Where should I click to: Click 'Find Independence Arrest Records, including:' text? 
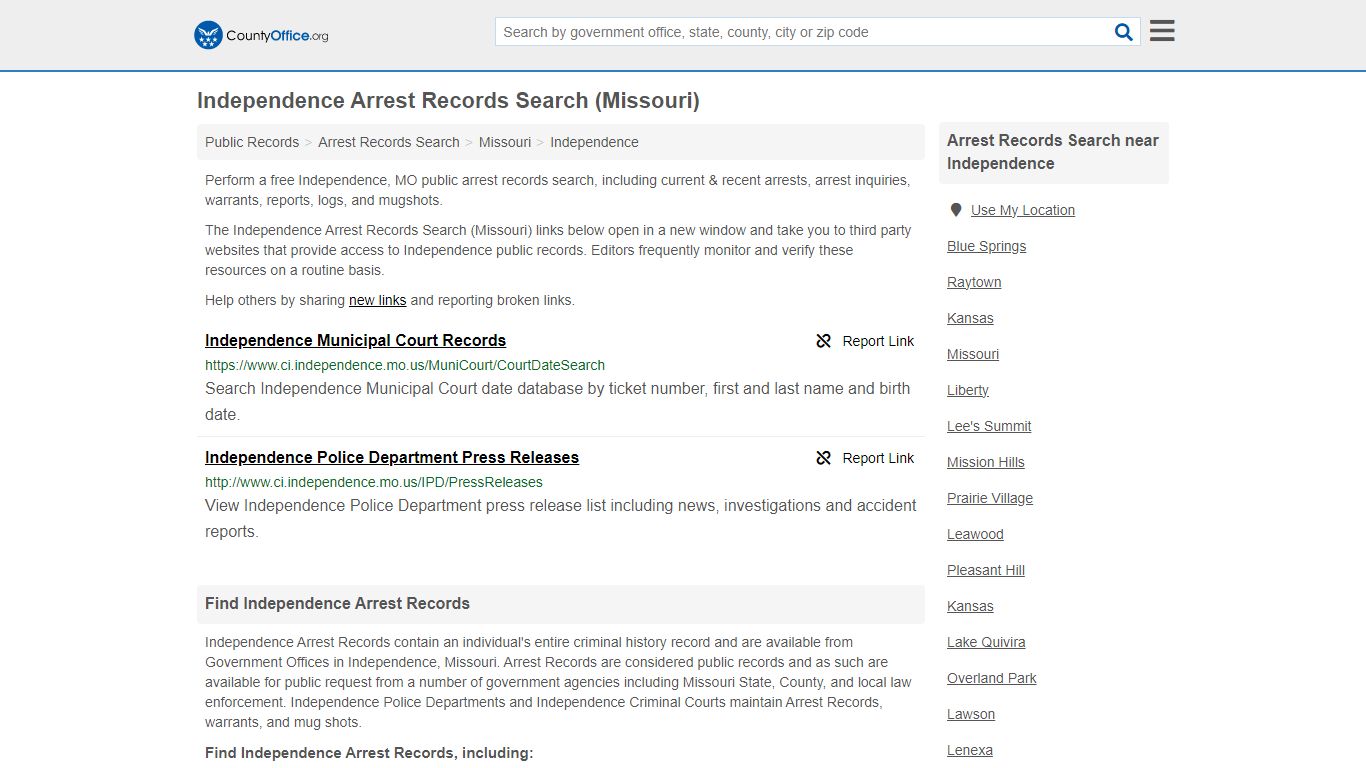tap(369, 753)
